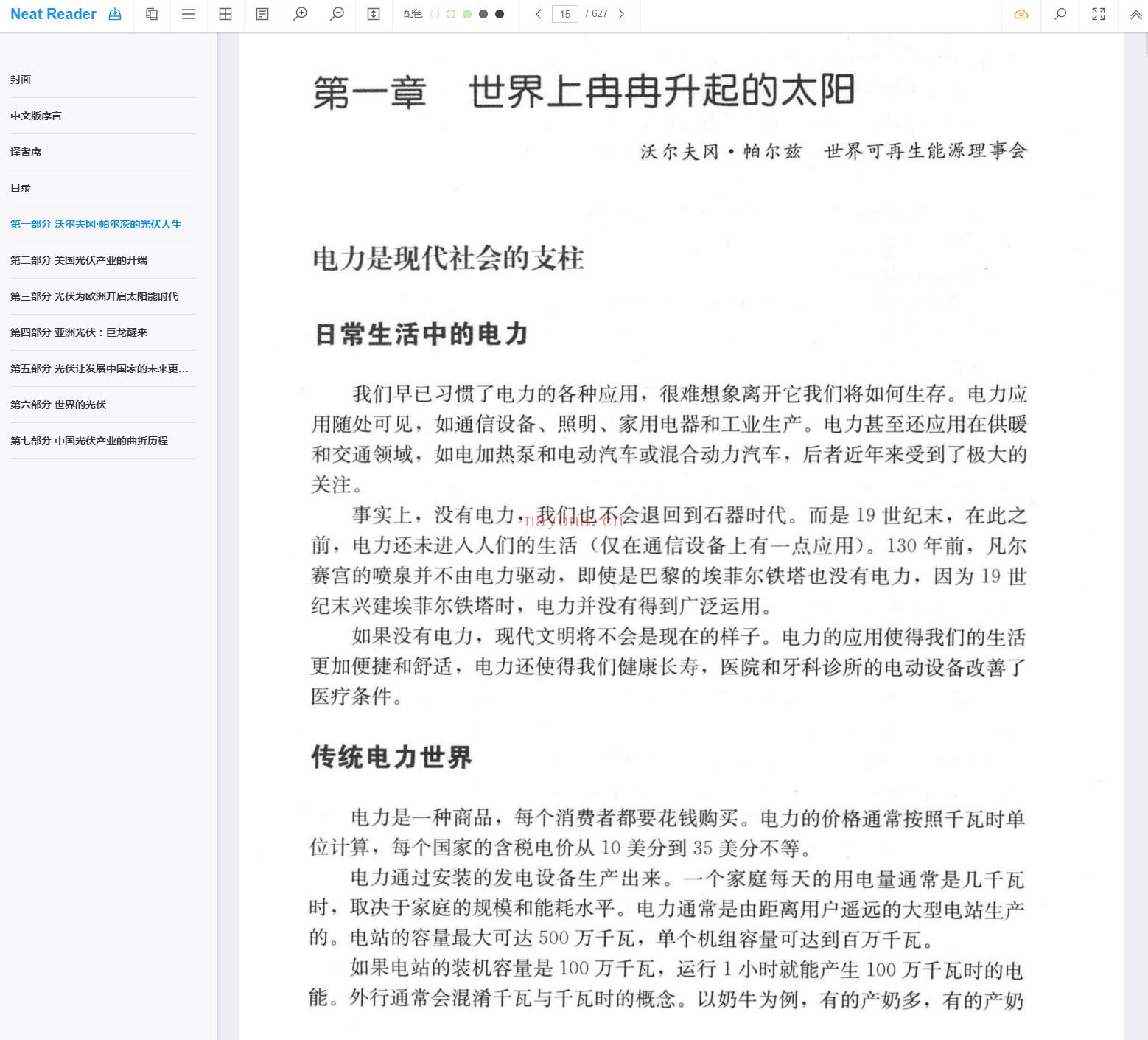Zoom in with the plus magnifier
The width and height of the screenshot is (1148, 1040).
[300, 14]
